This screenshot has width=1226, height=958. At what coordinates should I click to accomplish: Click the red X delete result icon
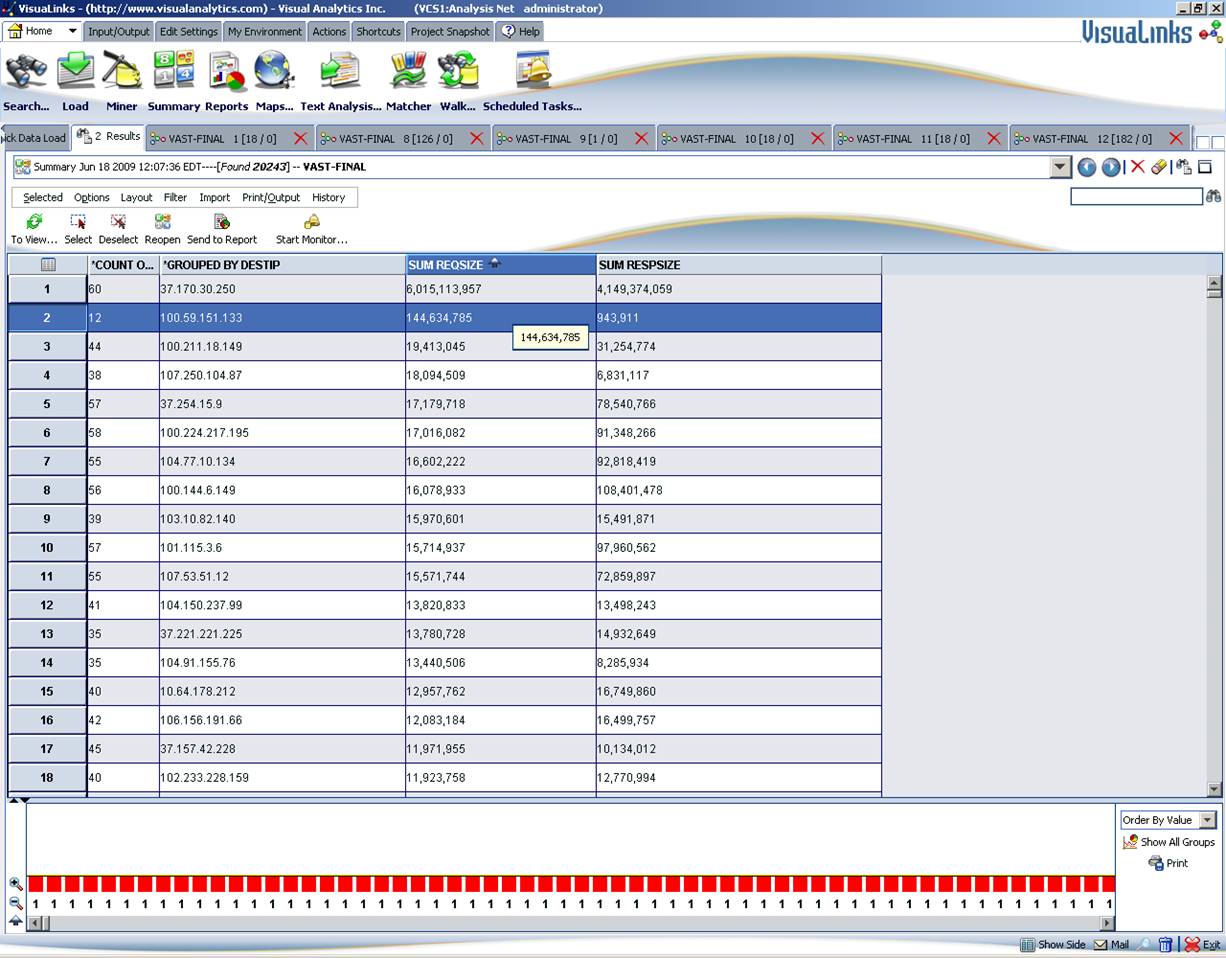1137,167
